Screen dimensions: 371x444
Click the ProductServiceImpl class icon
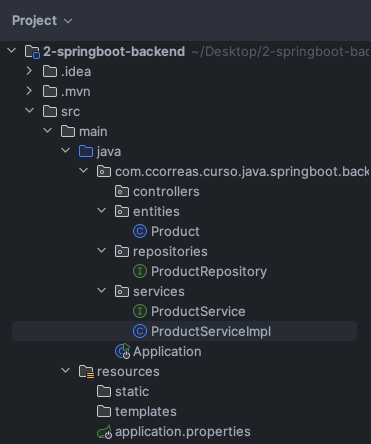(140, 331)
